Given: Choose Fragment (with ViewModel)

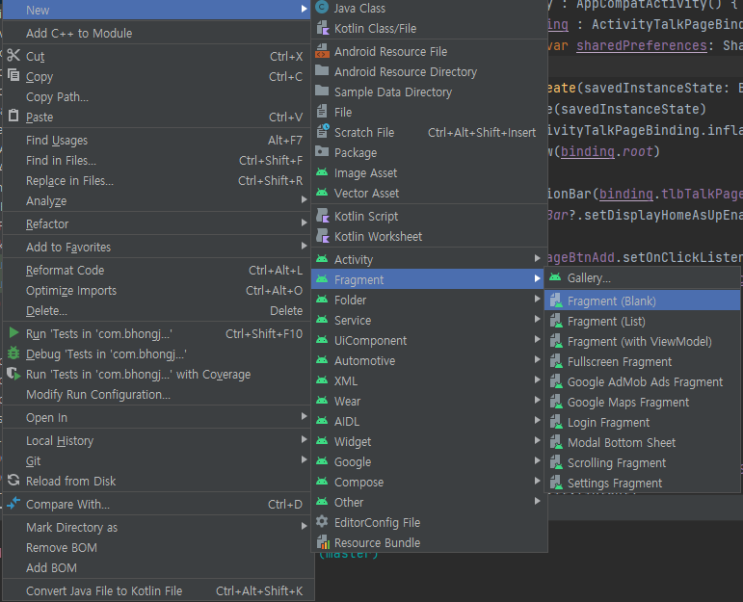Looking at the screenshot, I should (642, 341).
